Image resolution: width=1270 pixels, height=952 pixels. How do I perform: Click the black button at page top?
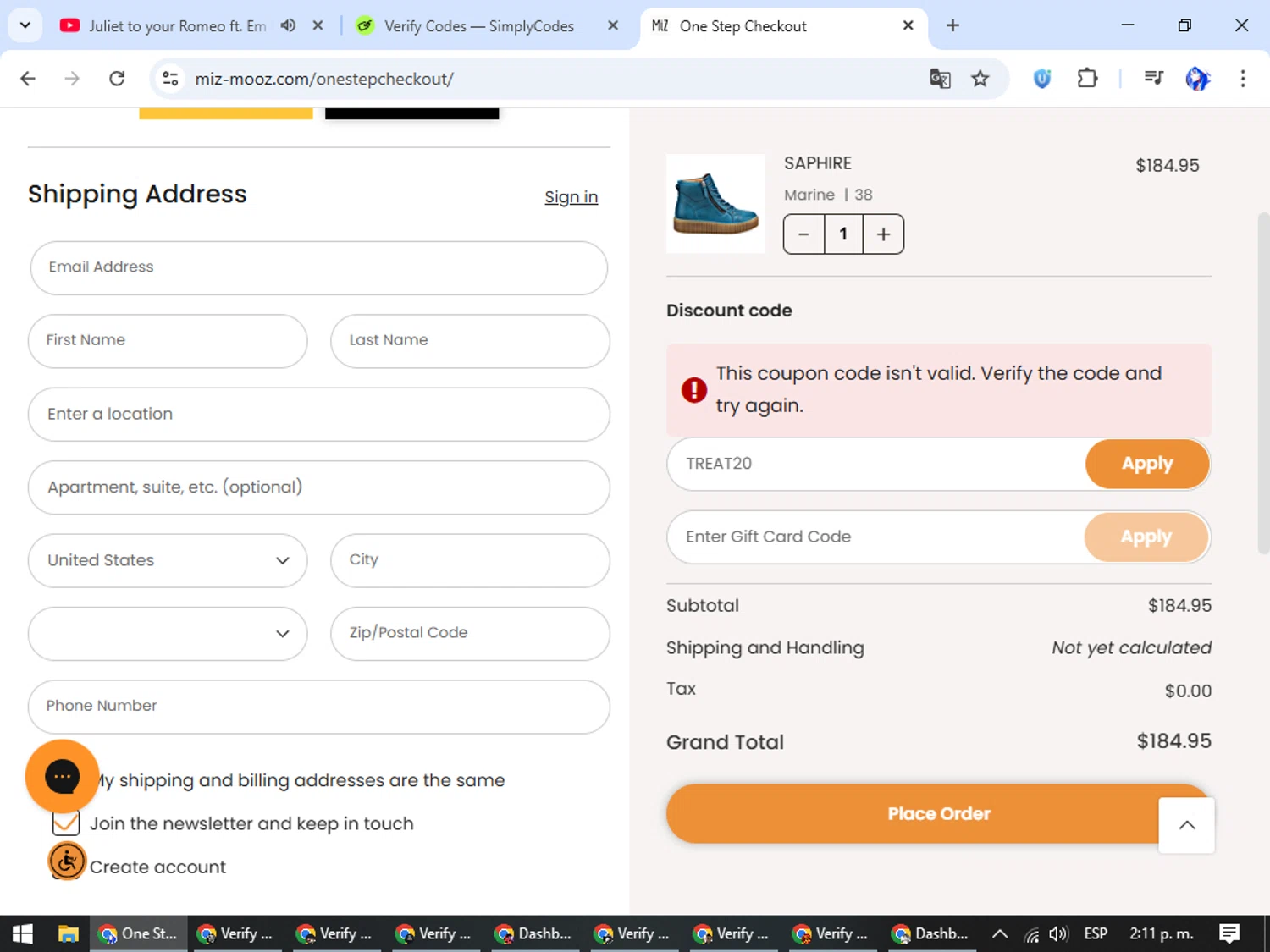411,113
